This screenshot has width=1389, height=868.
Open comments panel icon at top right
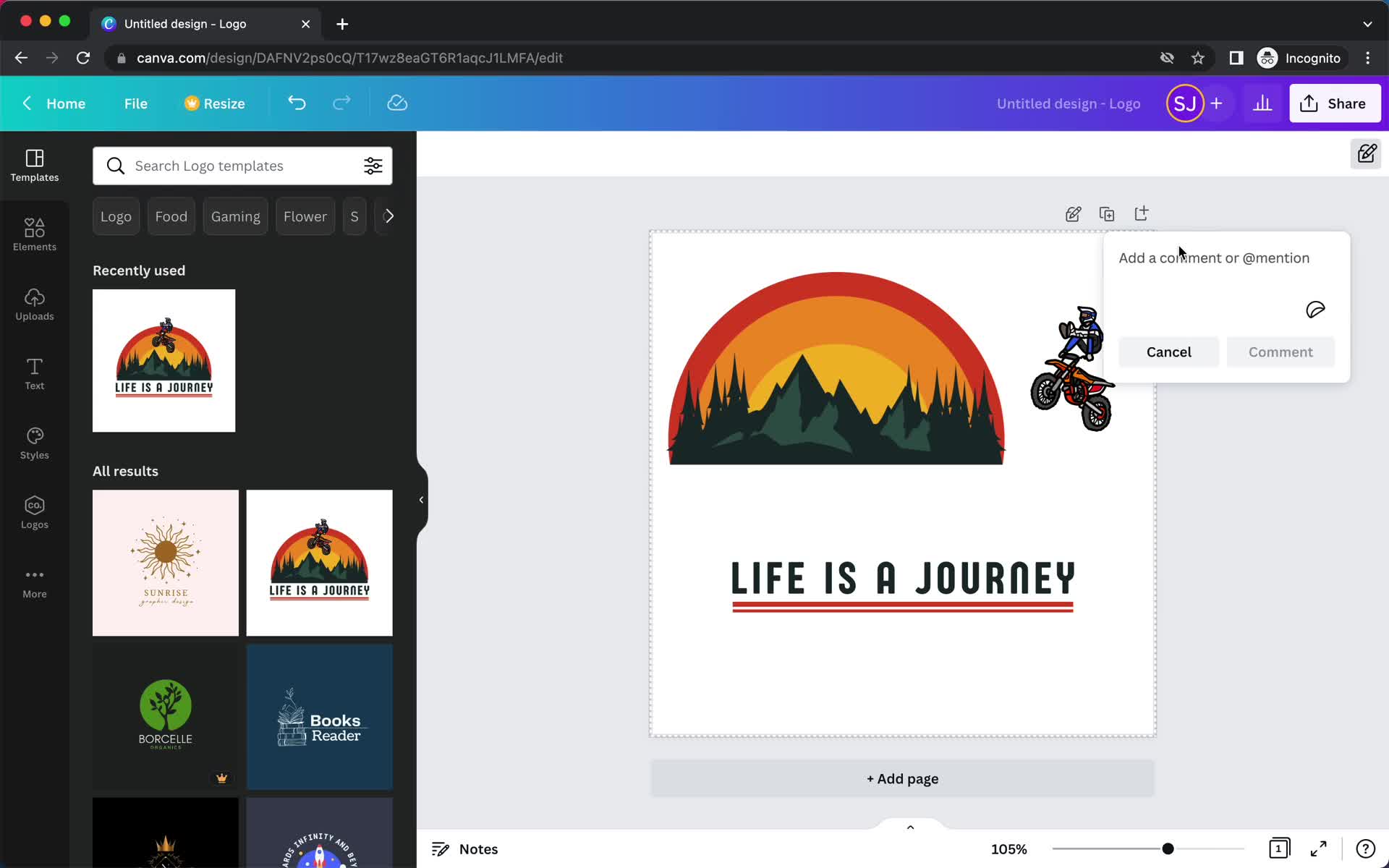coord(1366,154)
